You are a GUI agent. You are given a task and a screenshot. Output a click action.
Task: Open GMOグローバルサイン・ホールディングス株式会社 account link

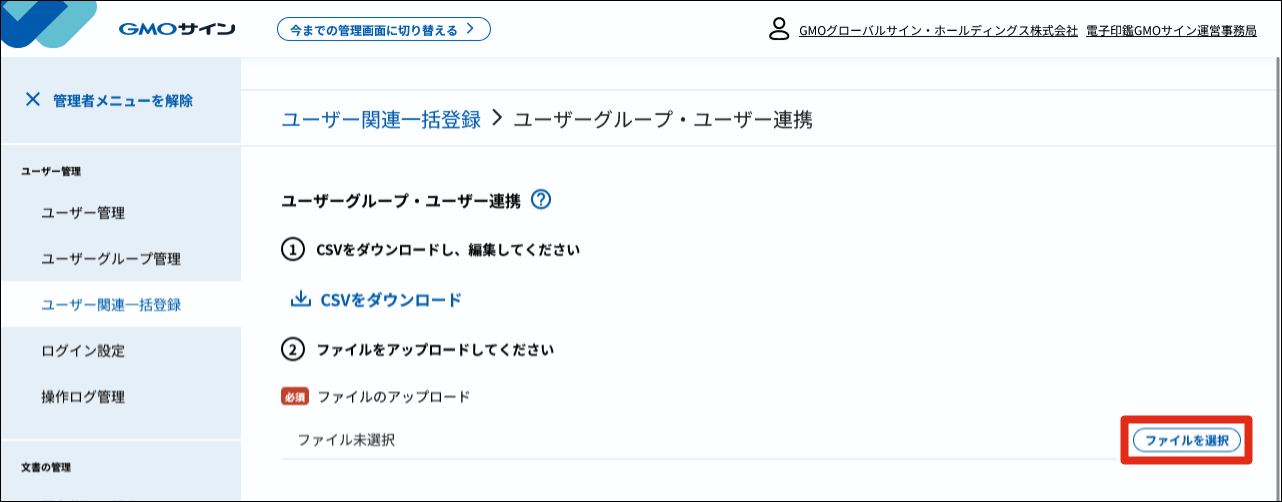[938, 31]
